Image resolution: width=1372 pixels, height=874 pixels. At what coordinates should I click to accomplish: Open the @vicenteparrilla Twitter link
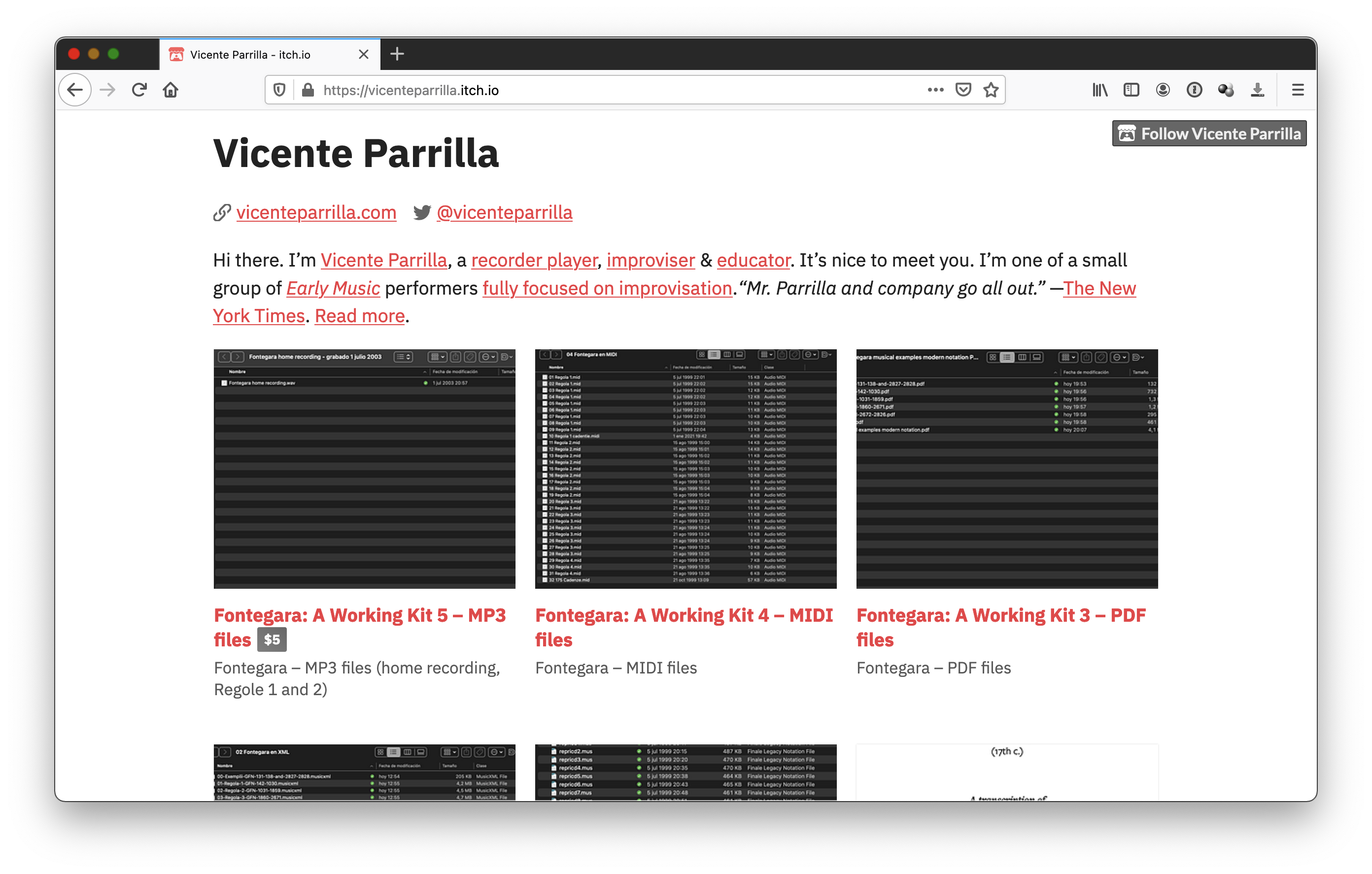[504, 212]
